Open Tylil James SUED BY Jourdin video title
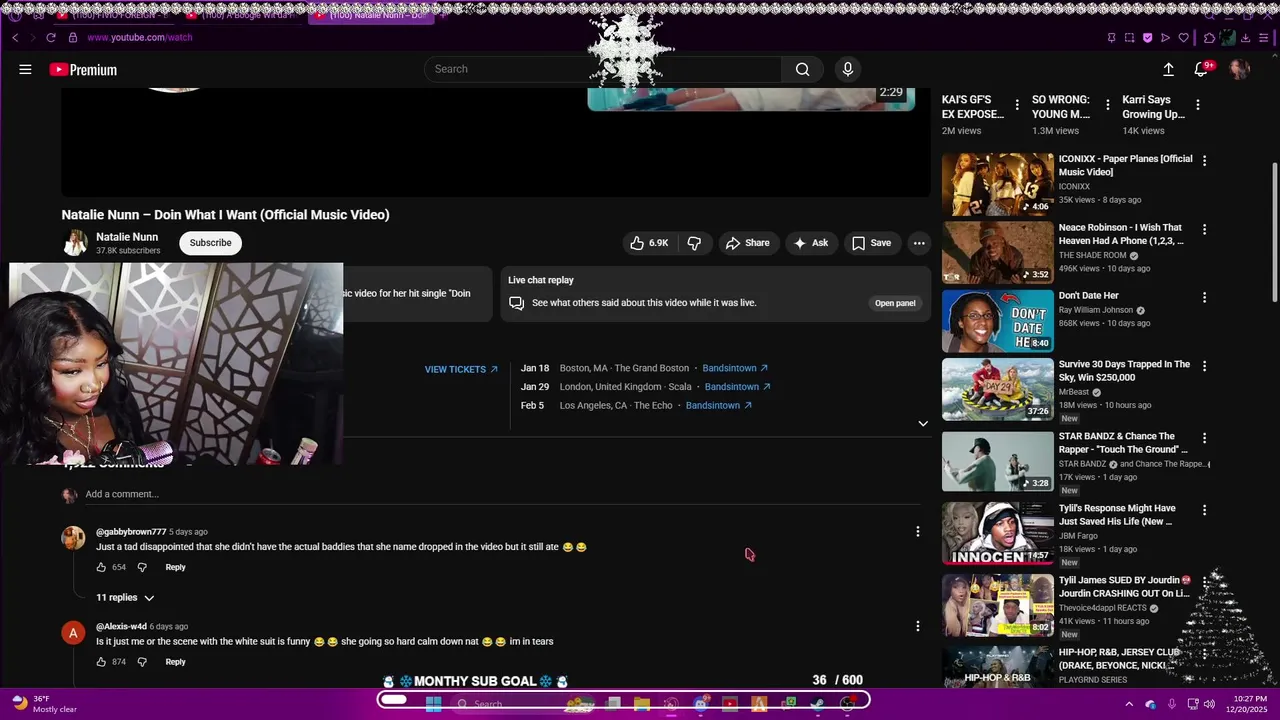This screenshot has width=1280, height=720. pyautogui.click(x=1125, y=587)
